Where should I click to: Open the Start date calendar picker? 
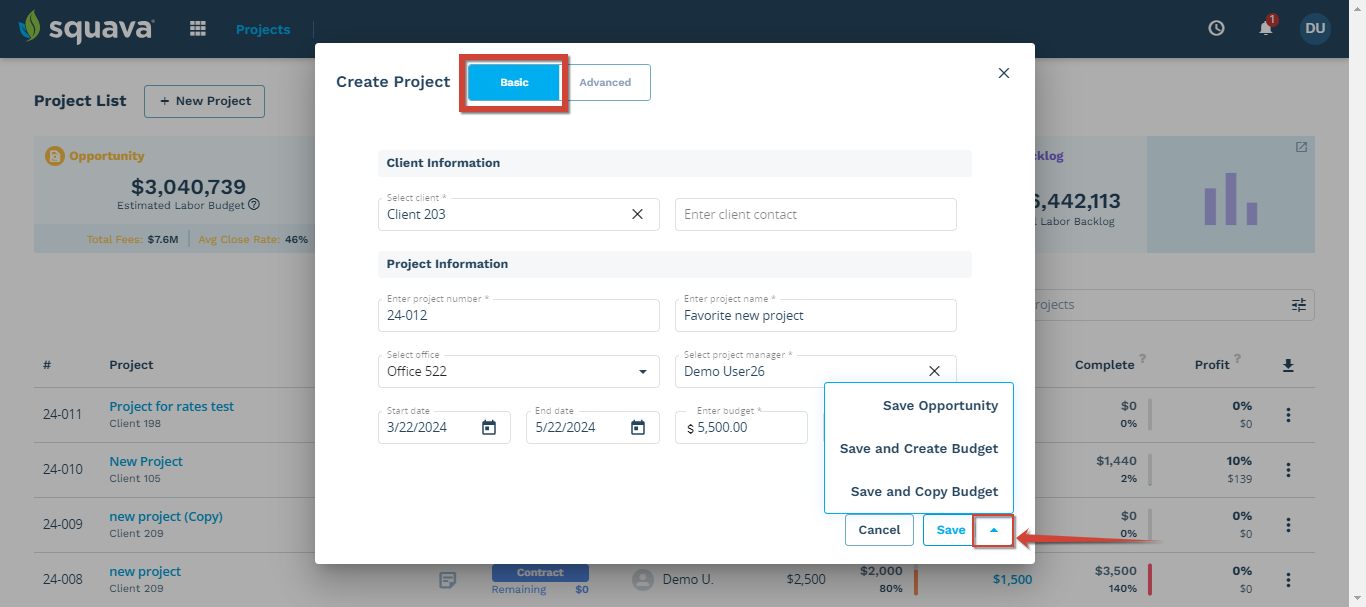(x=488, y=427)
